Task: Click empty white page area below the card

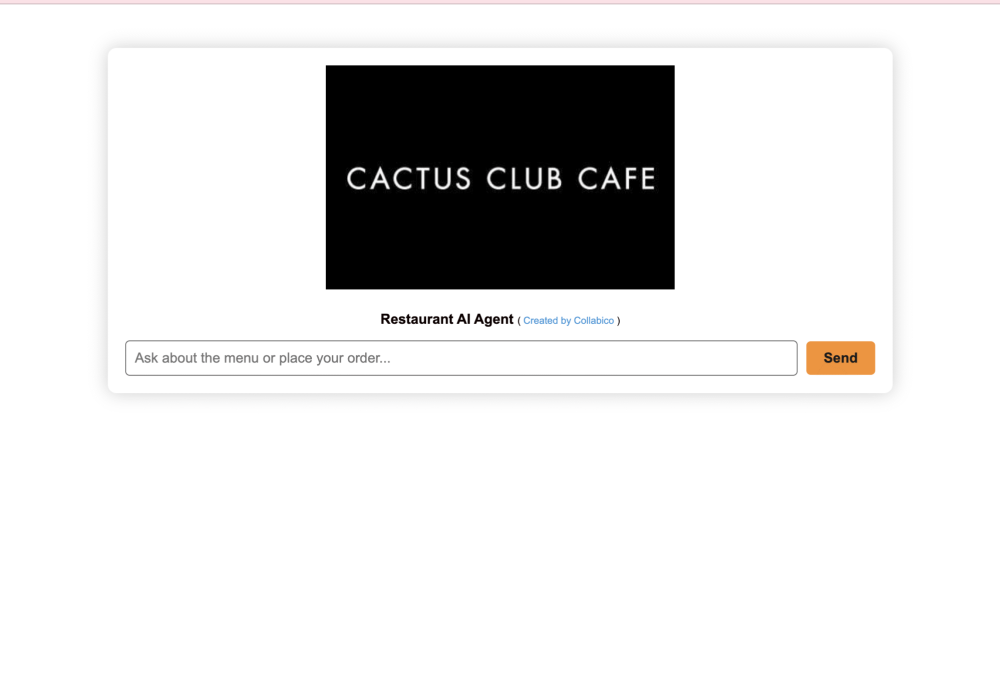Action: [500, 550]
